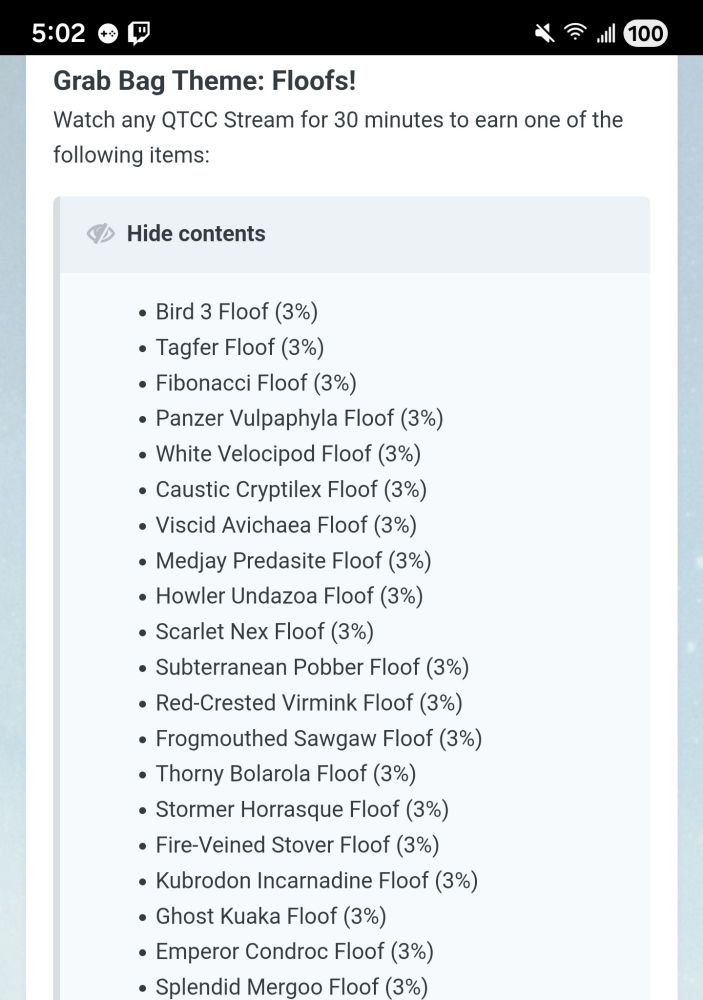Click the crossed-out eye icon

101,234
